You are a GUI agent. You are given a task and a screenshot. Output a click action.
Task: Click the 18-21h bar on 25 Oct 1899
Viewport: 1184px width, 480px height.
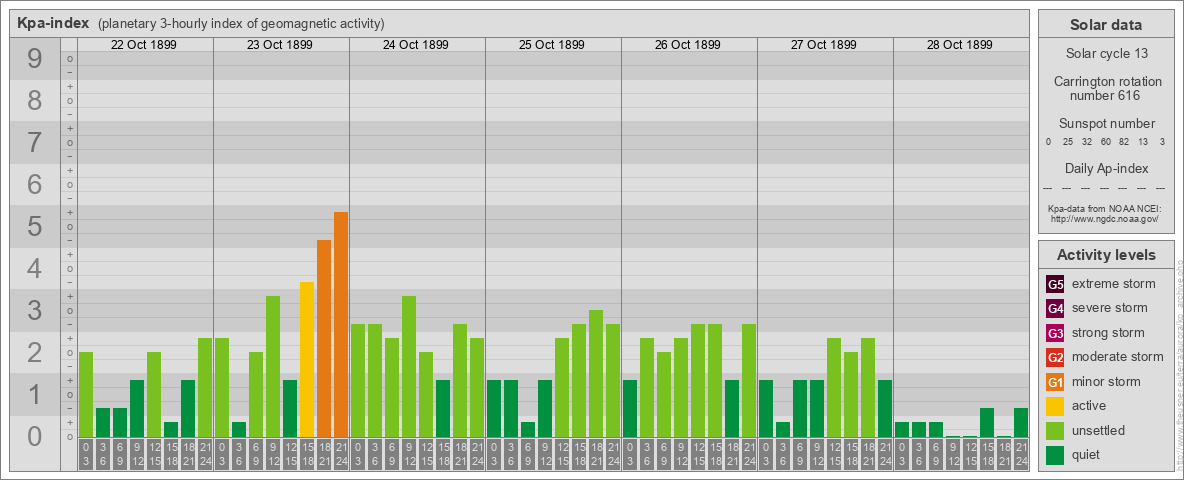596,374
